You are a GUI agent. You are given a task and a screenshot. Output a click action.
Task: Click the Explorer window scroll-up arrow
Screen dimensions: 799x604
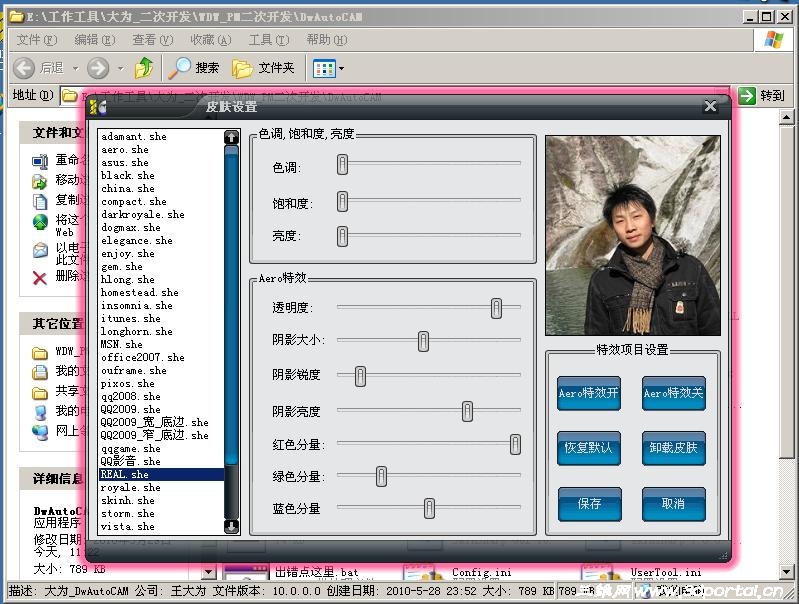(787, 118)
